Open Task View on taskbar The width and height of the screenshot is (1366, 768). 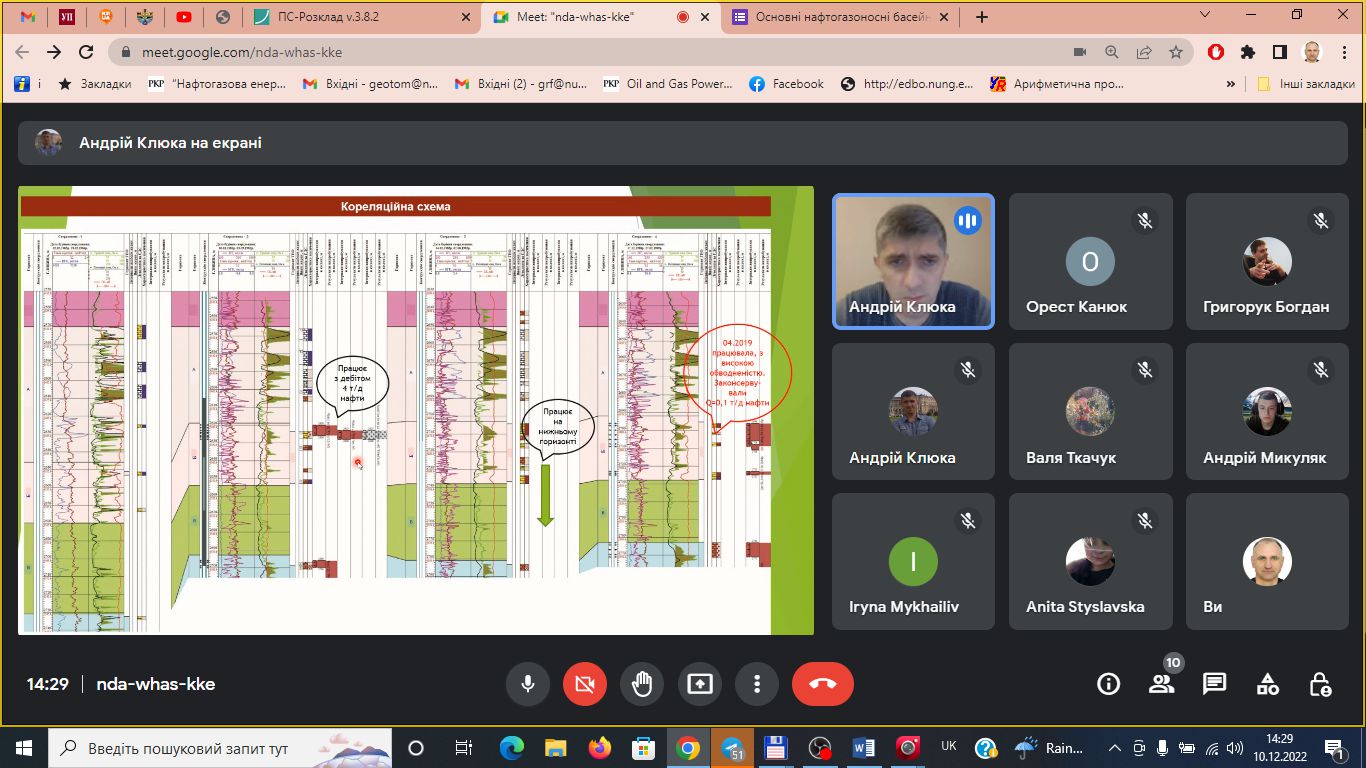(464, 747)
